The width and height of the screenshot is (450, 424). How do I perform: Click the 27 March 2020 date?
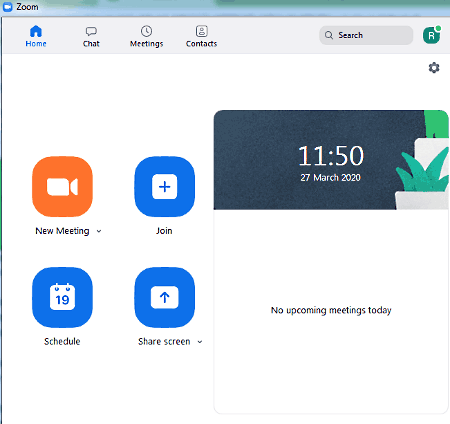(330, 178)
